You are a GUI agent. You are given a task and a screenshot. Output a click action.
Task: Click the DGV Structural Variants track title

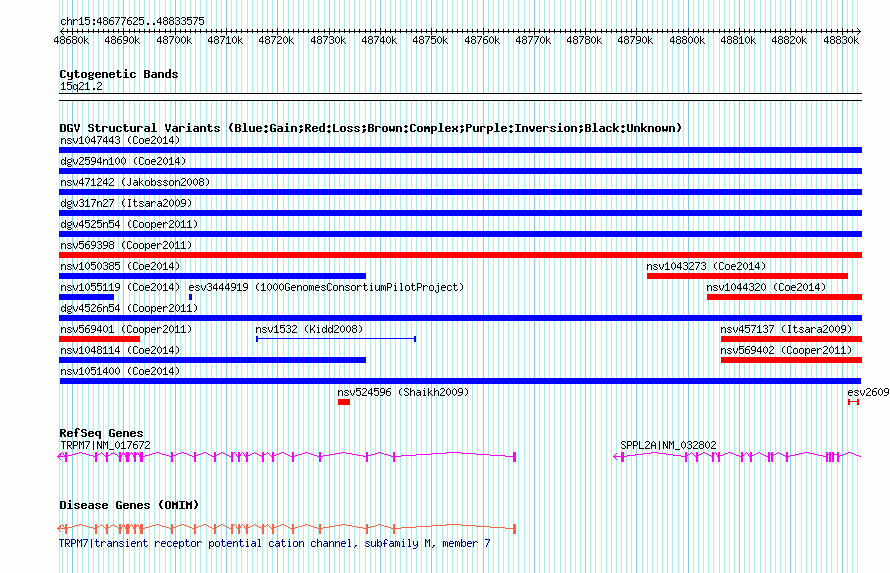(x=371, y=128)
